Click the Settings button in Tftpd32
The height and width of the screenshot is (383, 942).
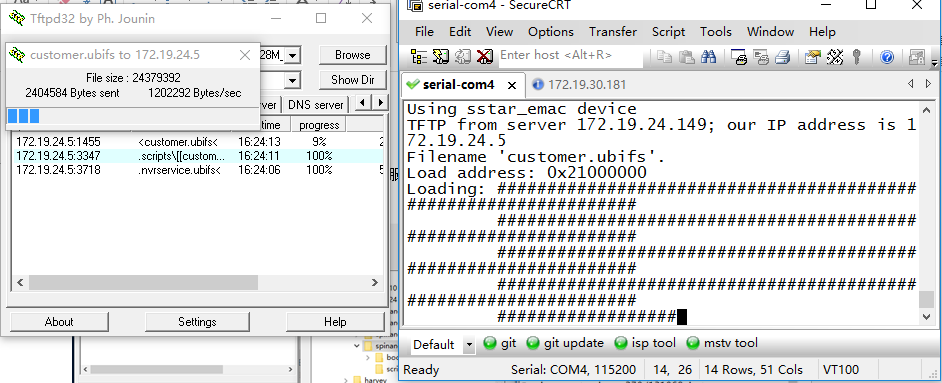(197, 322)
